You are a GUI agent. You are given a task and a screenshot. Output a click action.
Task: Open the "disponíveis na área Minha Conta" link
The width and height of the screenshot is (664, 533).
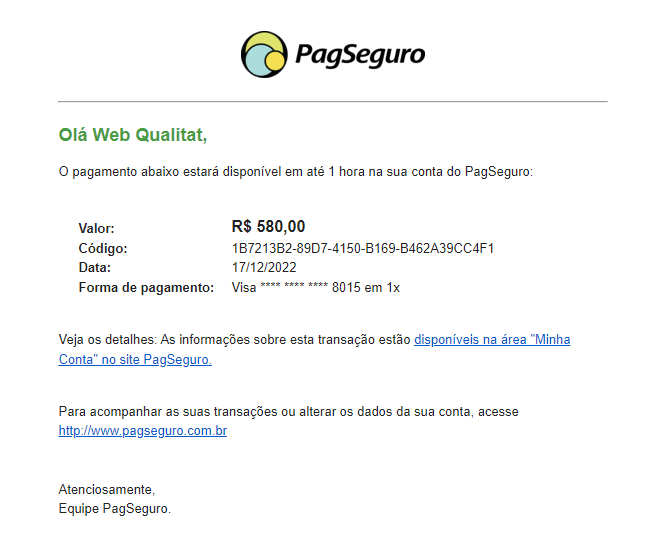[x=314, y=349]
